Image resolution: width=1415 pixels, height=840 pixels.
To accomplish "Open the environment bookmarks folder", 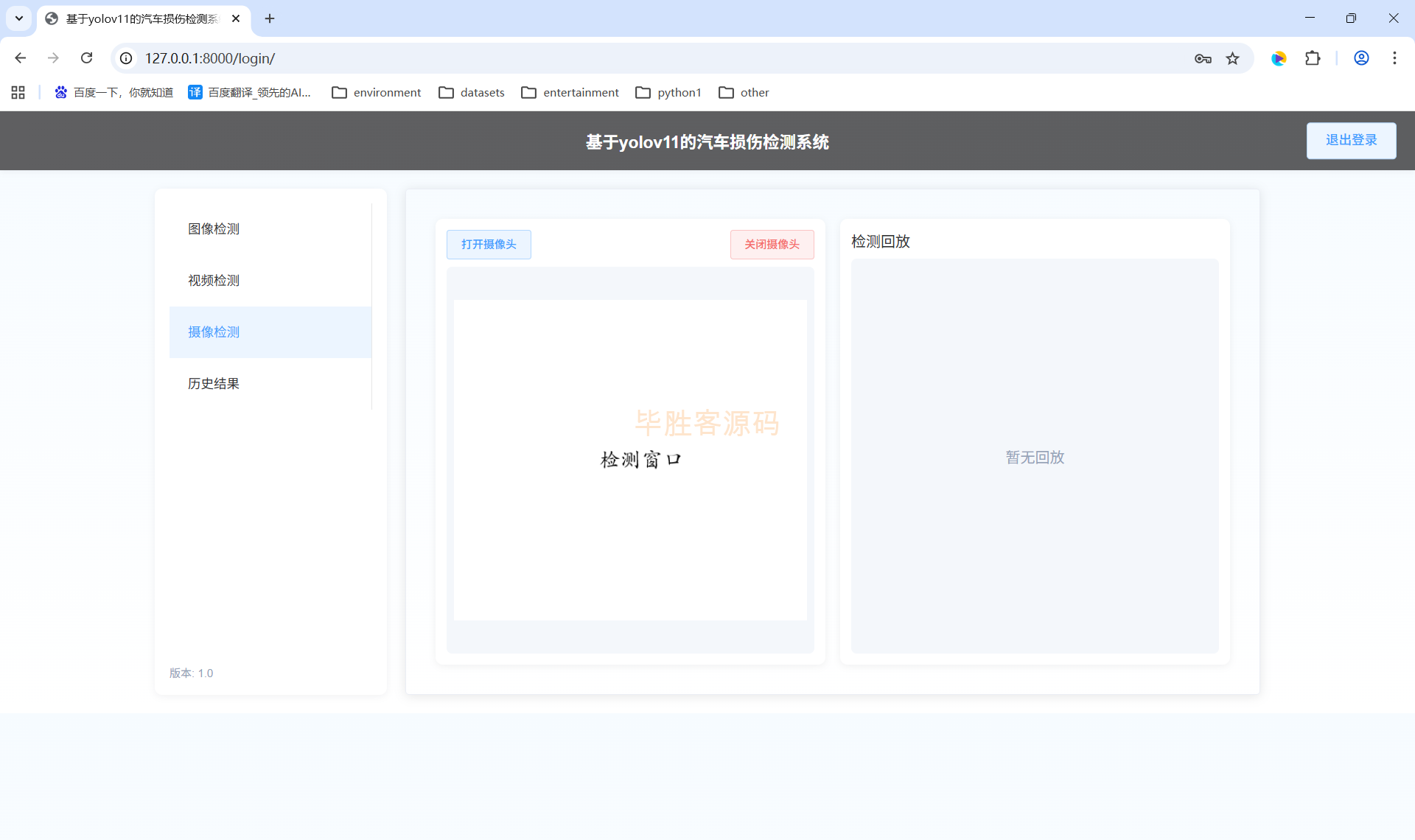I will [x=377, y=92].
